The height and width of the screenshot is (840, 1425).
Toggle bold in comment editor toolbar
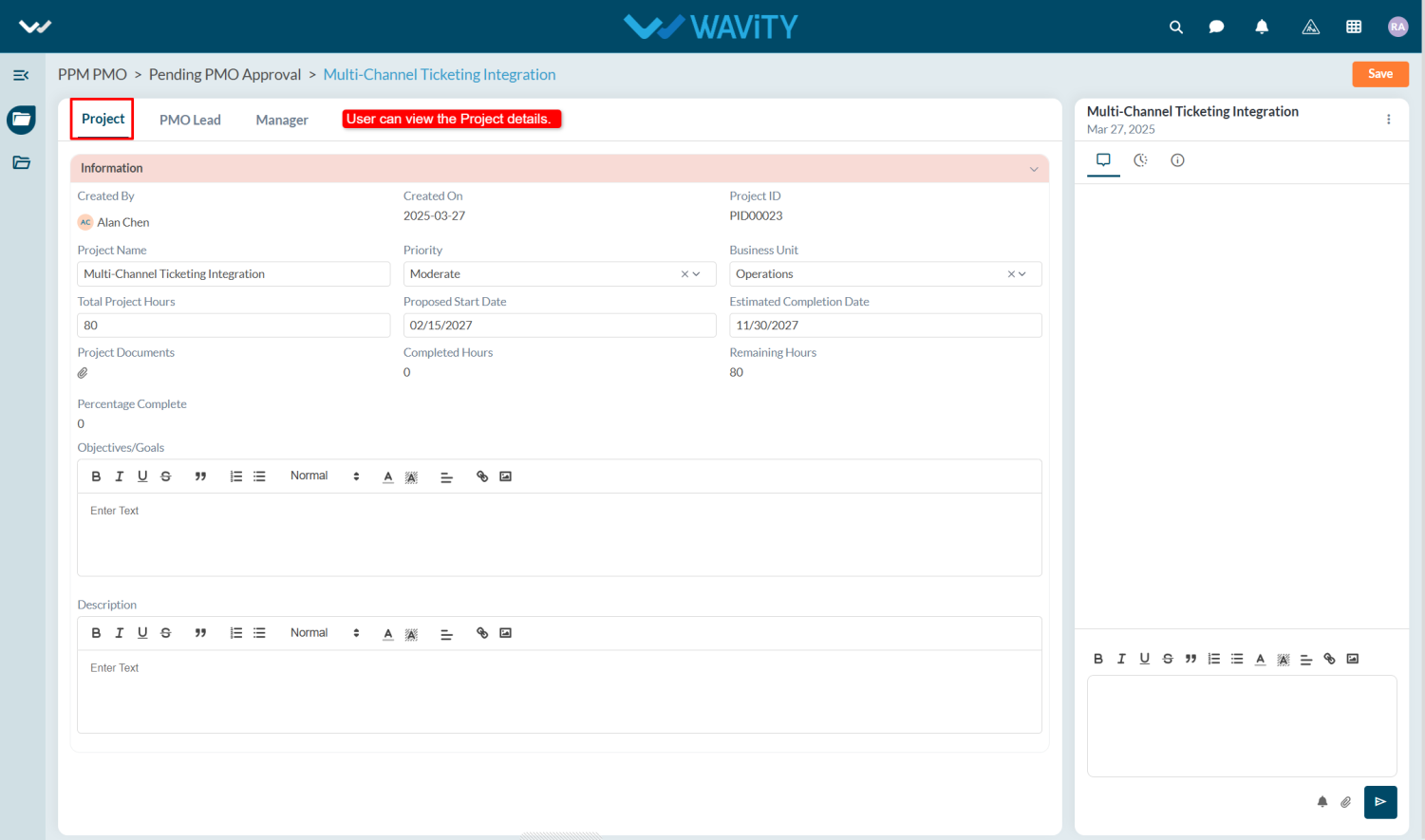(1098, 659)
